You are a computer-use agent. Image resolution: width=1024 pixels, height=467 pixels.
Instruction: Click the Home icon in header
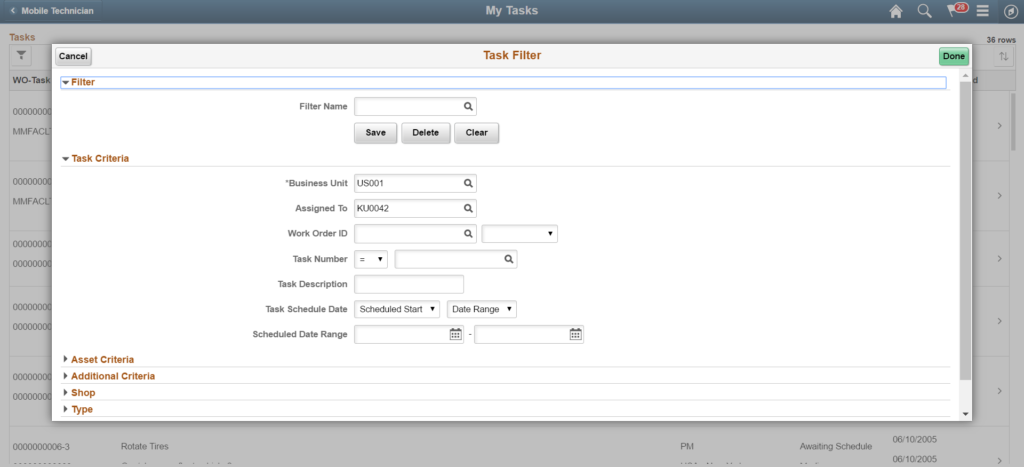896,11
